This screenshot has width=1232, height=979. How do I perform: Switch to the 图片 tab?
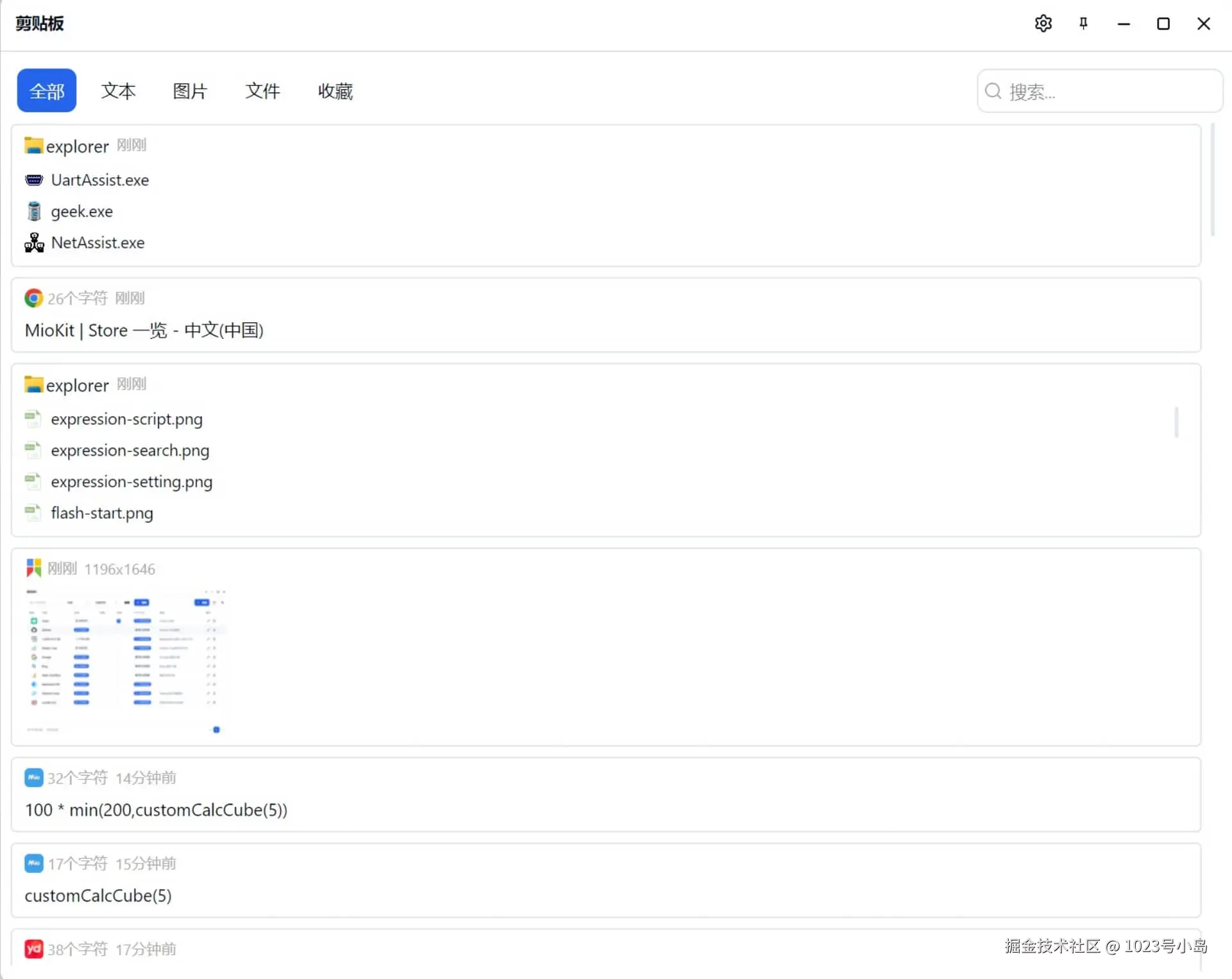point(190,91)
